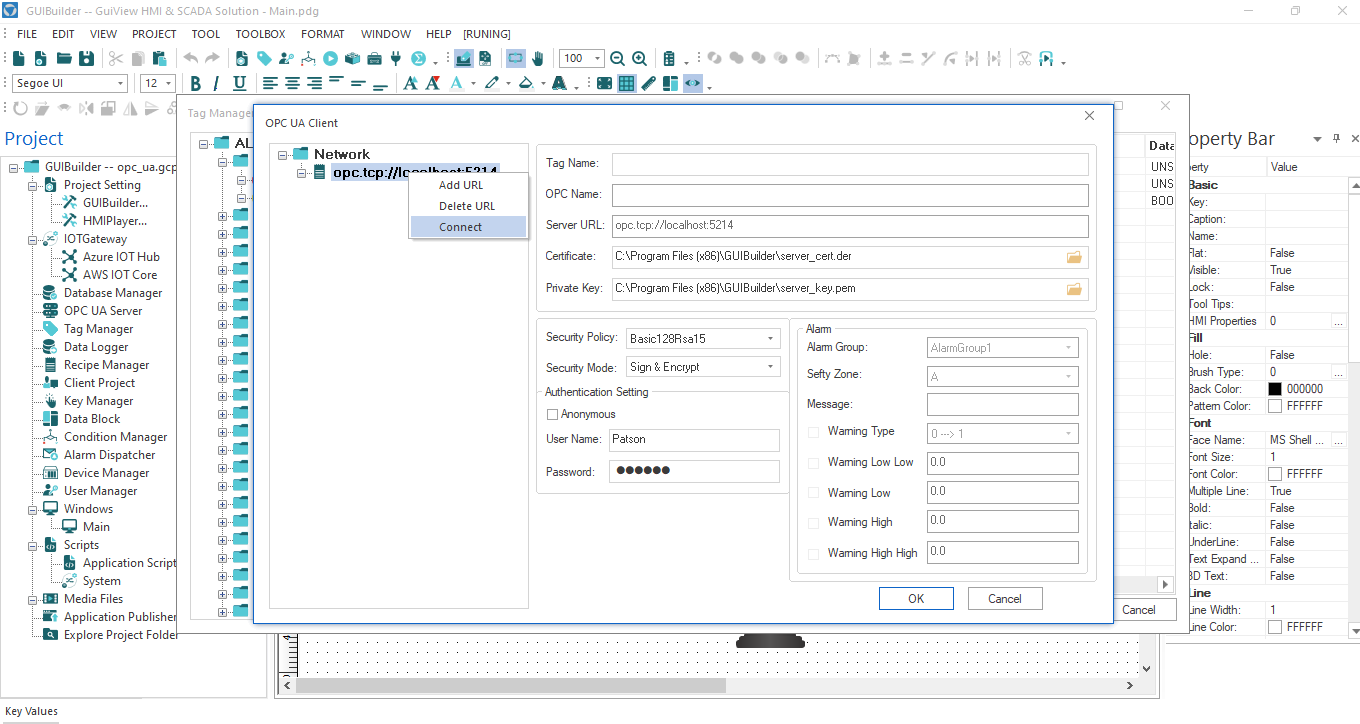Tick the Warning Low Low checkbox
Viewport: 1360px width, 724px height.
point(813,463)
